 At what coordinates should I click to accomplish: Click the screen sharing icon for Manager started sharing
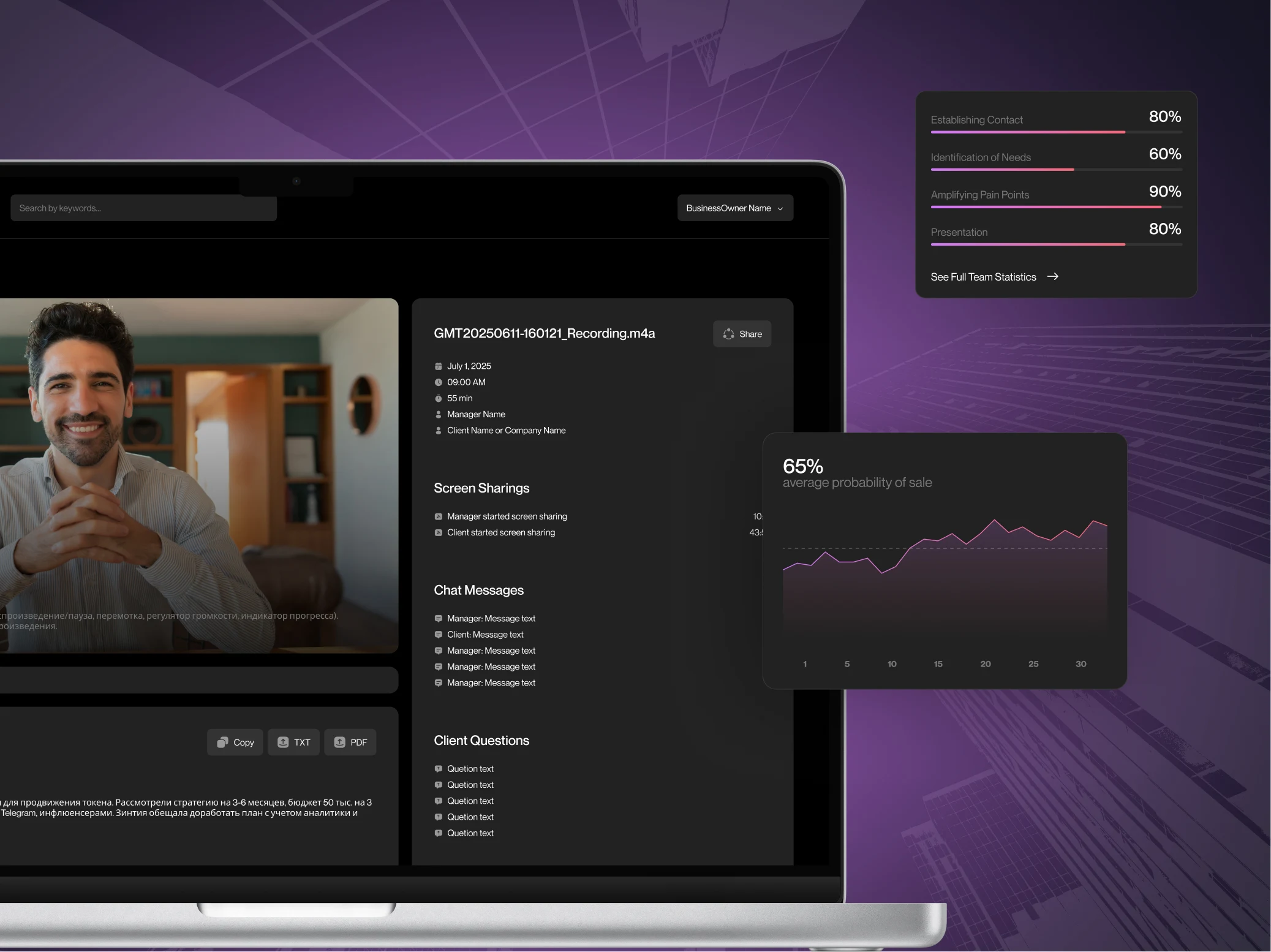tap(438, 516)
